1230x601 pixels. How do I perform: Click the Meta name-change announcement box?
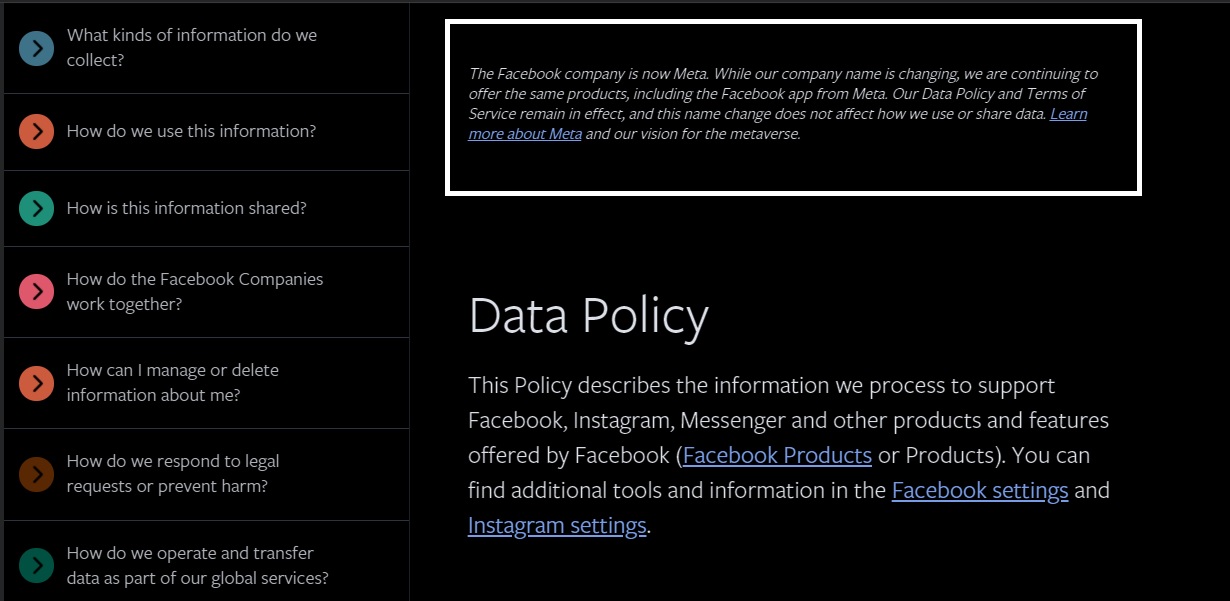pos(793,105)
